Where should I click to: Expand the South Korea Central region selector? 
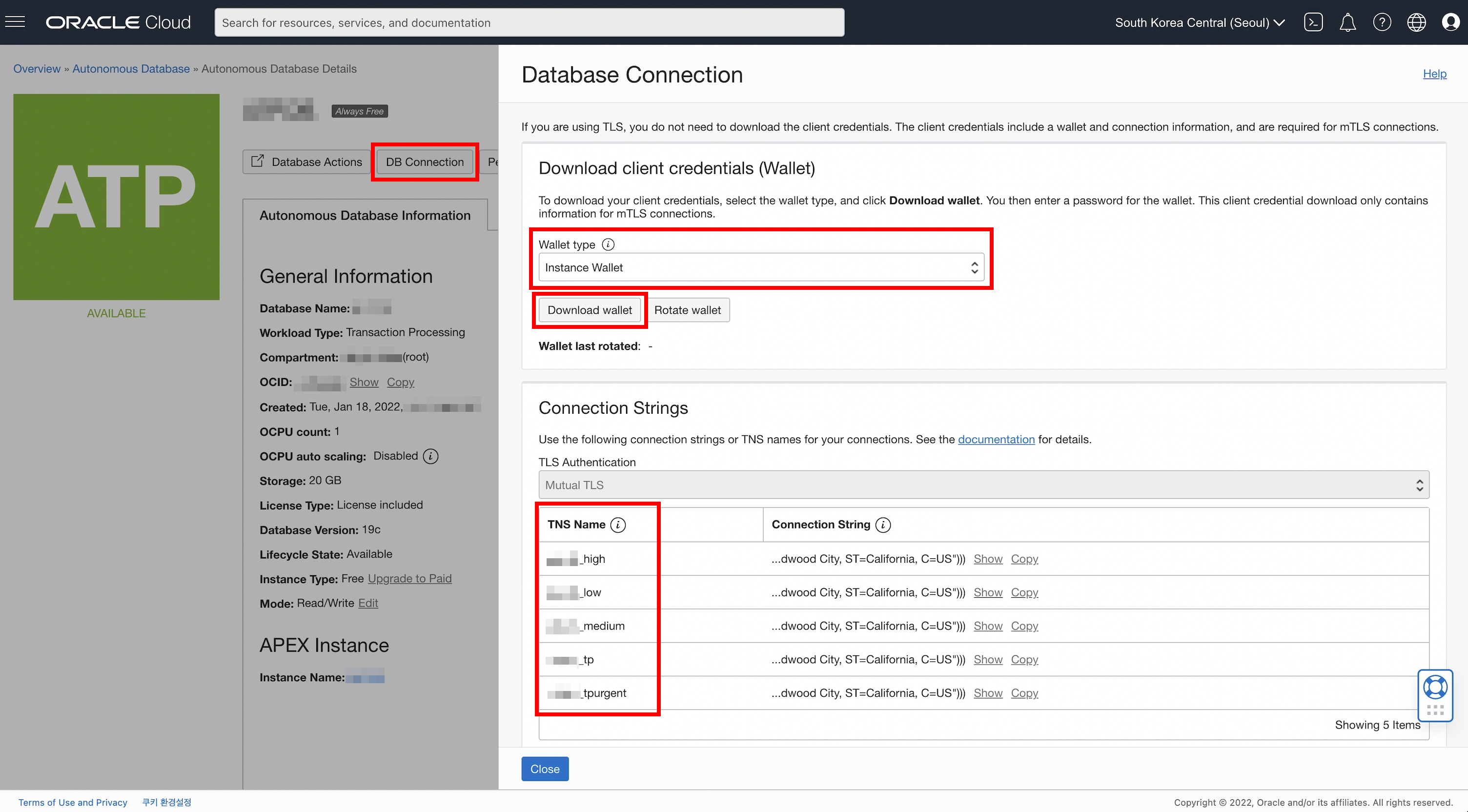click(x=1200, y=22)
